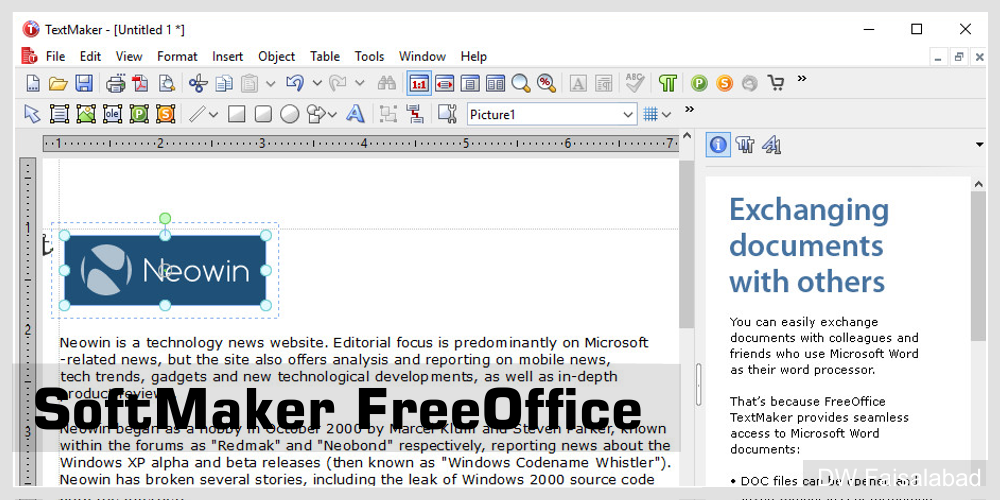Image resolution: width=1000 pixels, height=500 pixels.
Task: Toggle Actual Size 1:1 view
Action: click(419, 83)
